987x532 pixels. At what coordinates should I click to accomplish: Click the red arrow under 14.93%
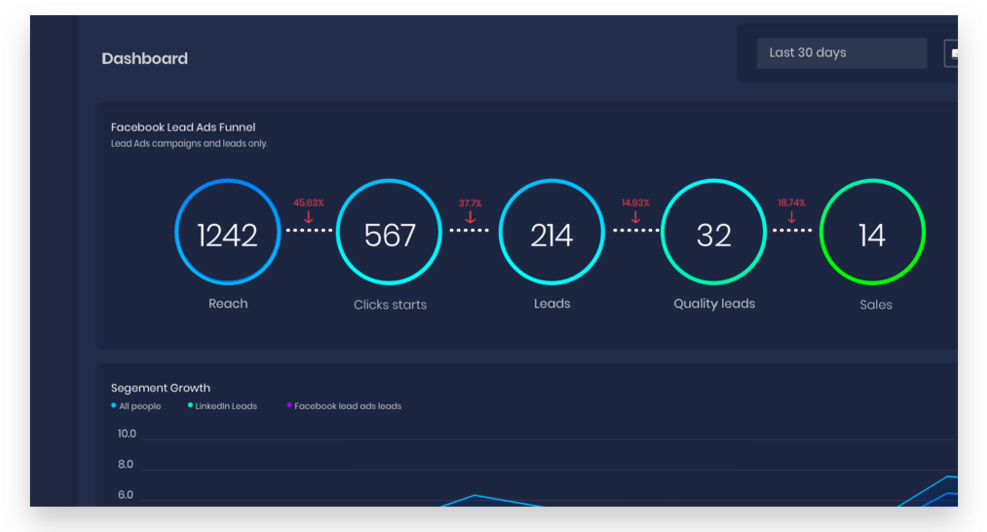(635, 217)
